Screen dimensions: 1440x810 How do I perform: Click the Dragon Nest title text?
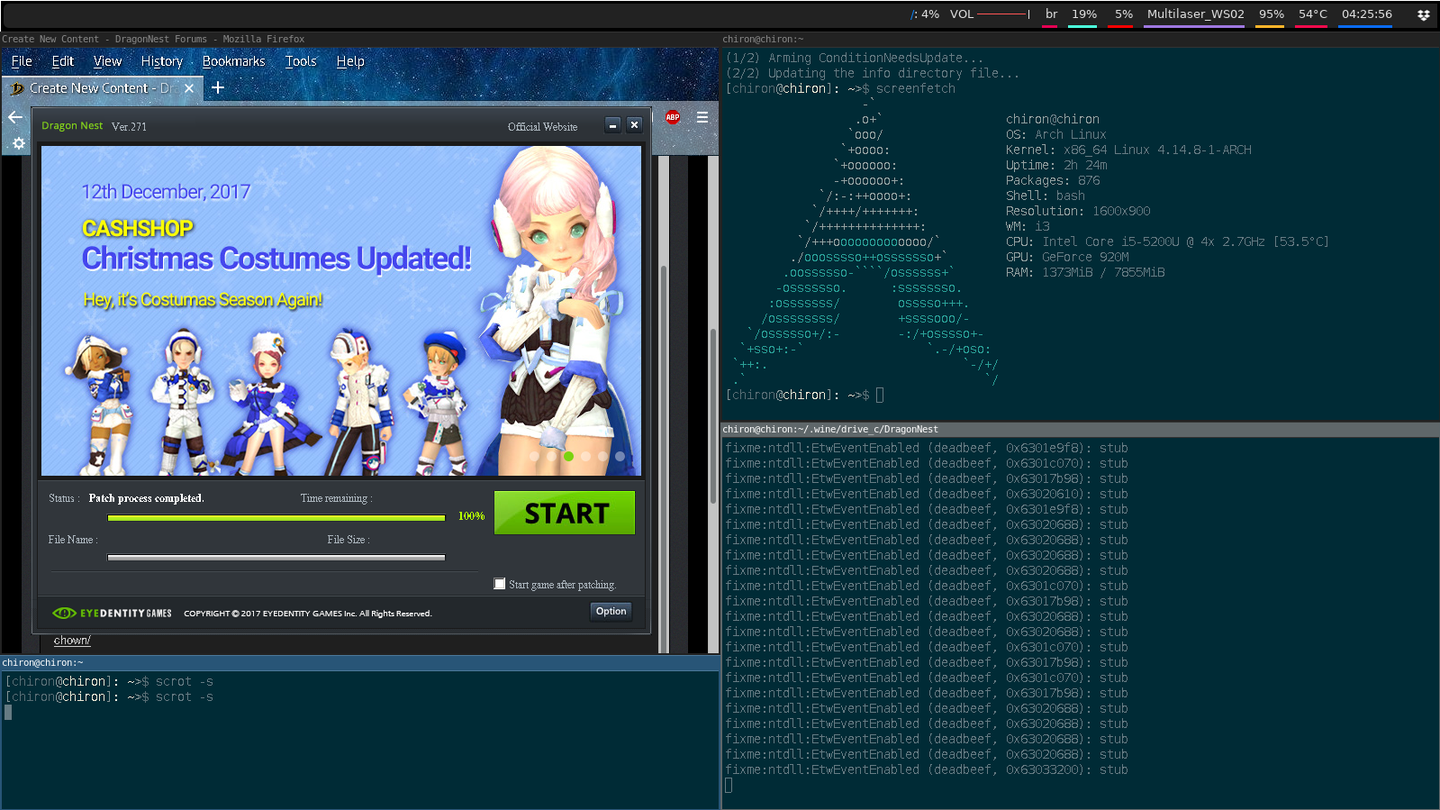(x=72, y=127)
